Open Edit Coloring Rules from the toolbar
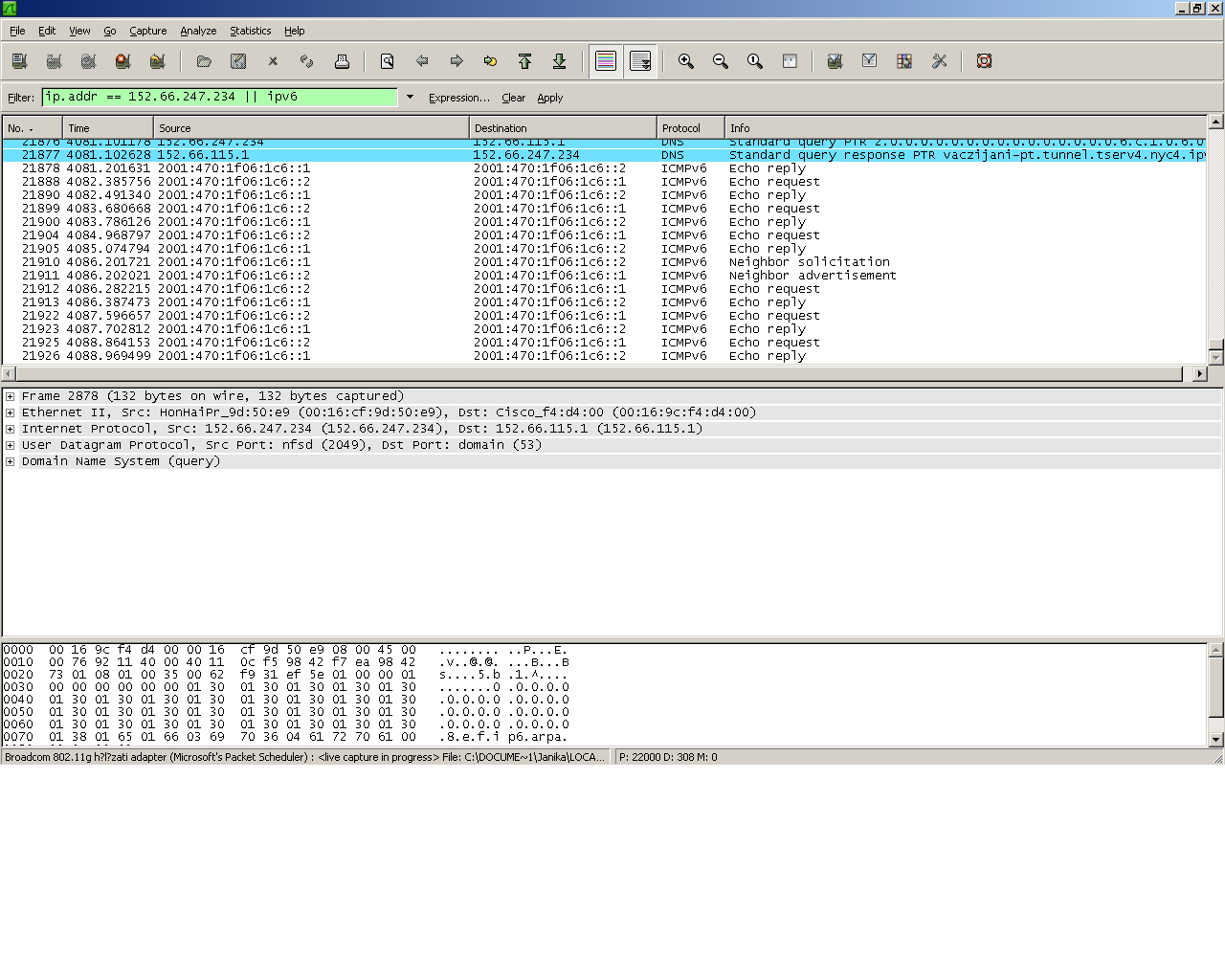The height and width of the screenshot is (980, 1225). pyautogui.click(x=903, y=60)
